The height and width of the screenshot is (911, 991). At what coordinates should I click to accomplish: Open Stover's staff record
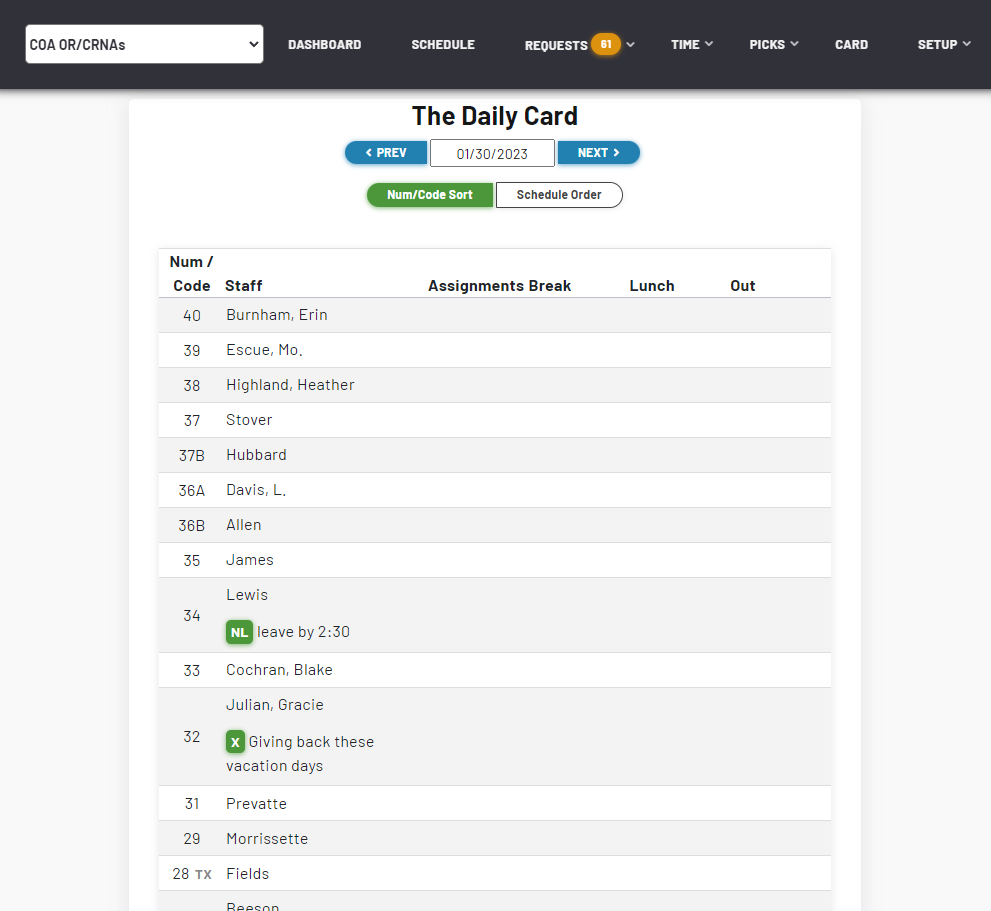pyautogui.click(x=248, y=419)
